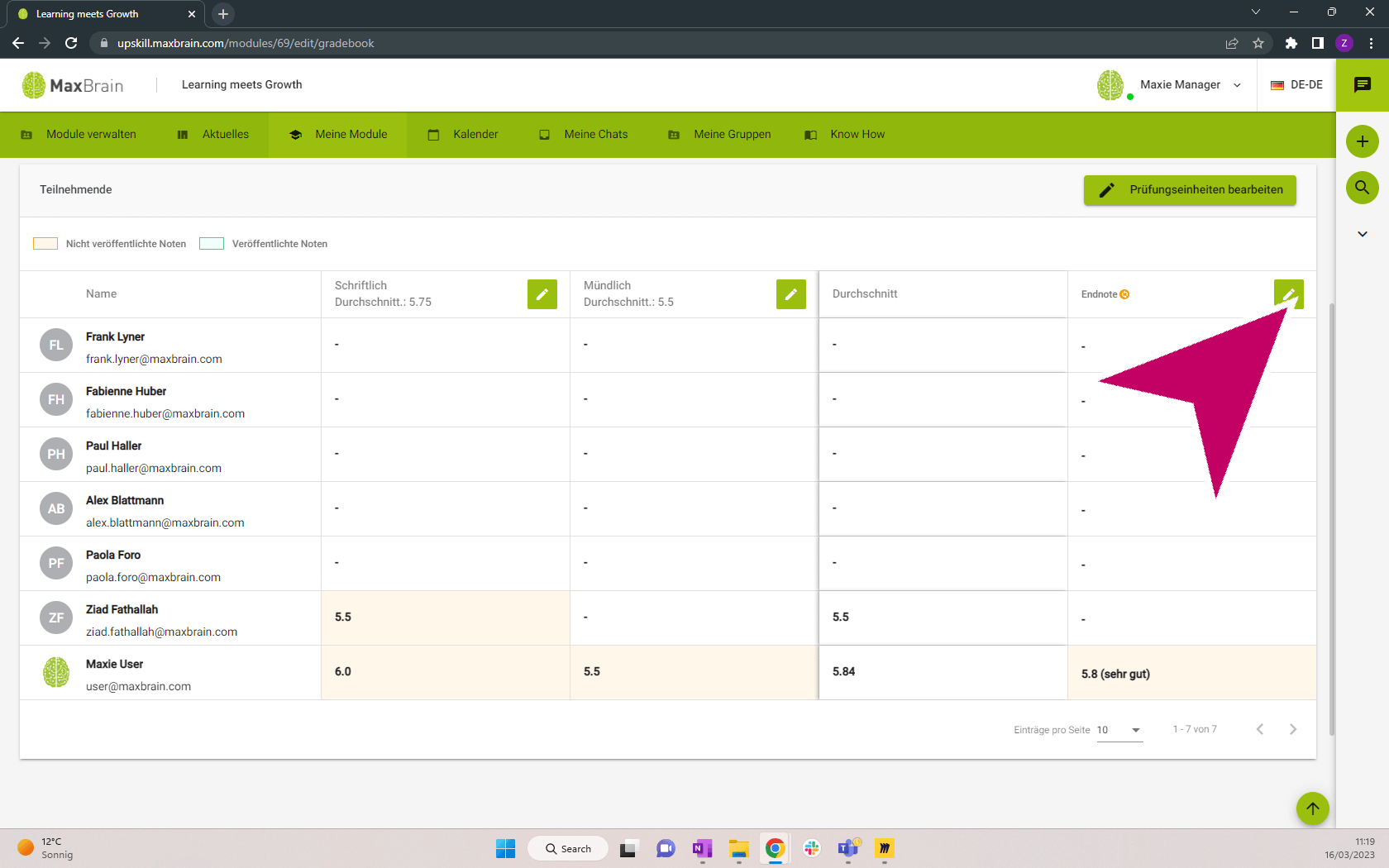
Task: Click Paul Haller's name
Action: [x=114, y=446]
